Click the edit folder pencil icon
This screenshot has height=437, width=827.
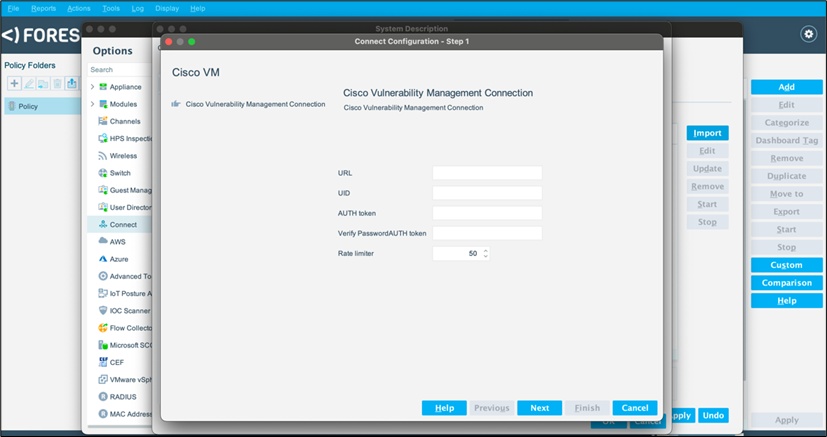(x=28, y=83)
